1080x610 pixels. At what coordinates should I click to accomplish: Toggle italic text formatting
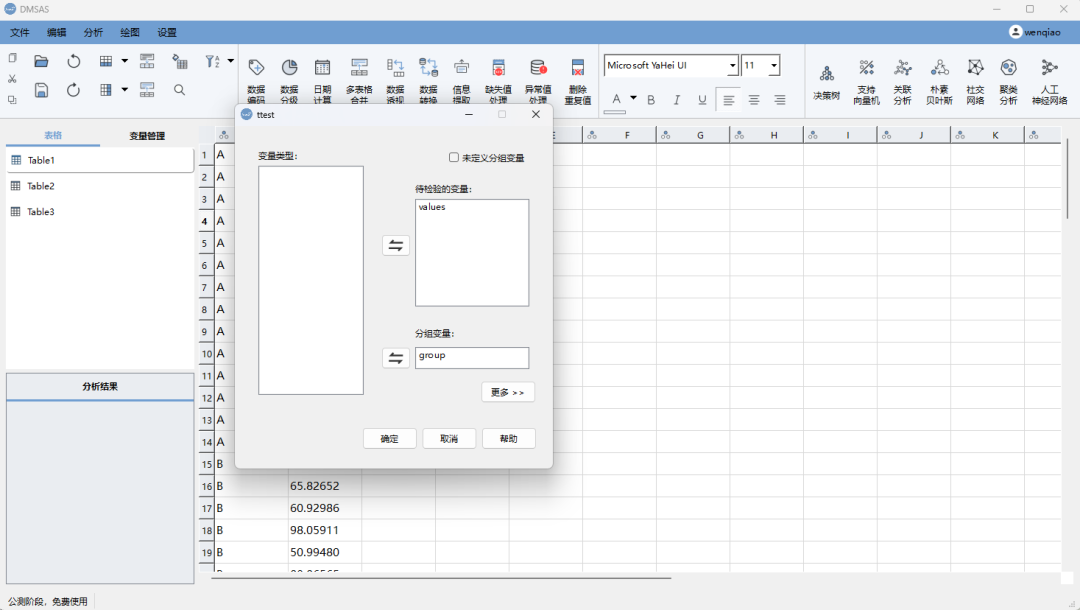click(x=677, y=100)
